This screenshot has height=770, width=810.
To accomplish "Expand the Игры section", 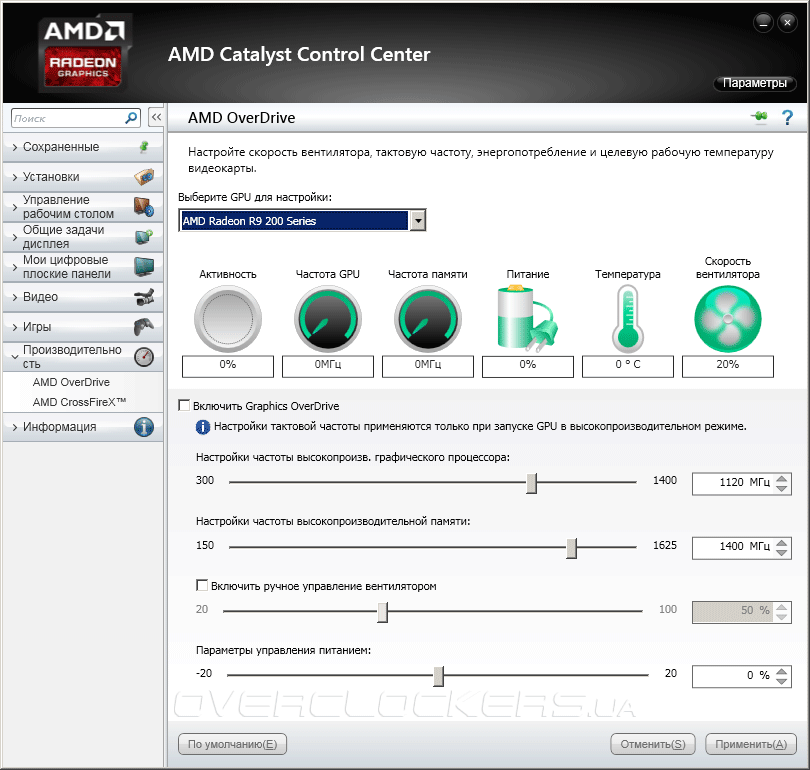I will coord(14,327).
